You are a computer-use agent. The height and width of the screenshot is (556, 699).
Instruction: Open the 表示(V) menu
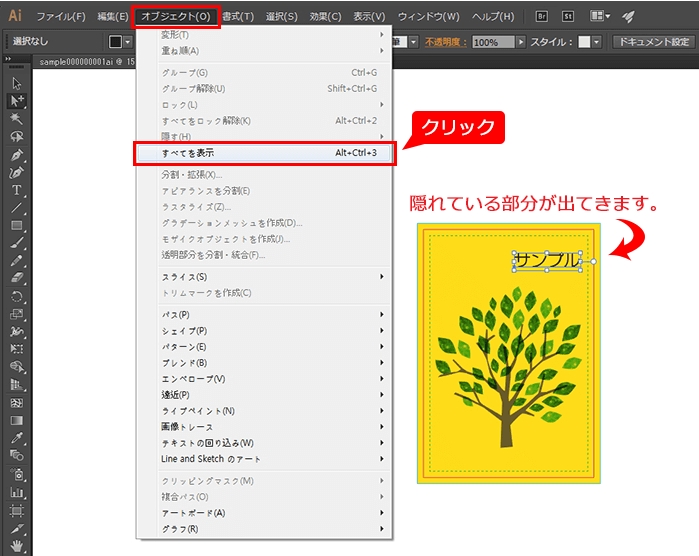[x=369, y=16]
